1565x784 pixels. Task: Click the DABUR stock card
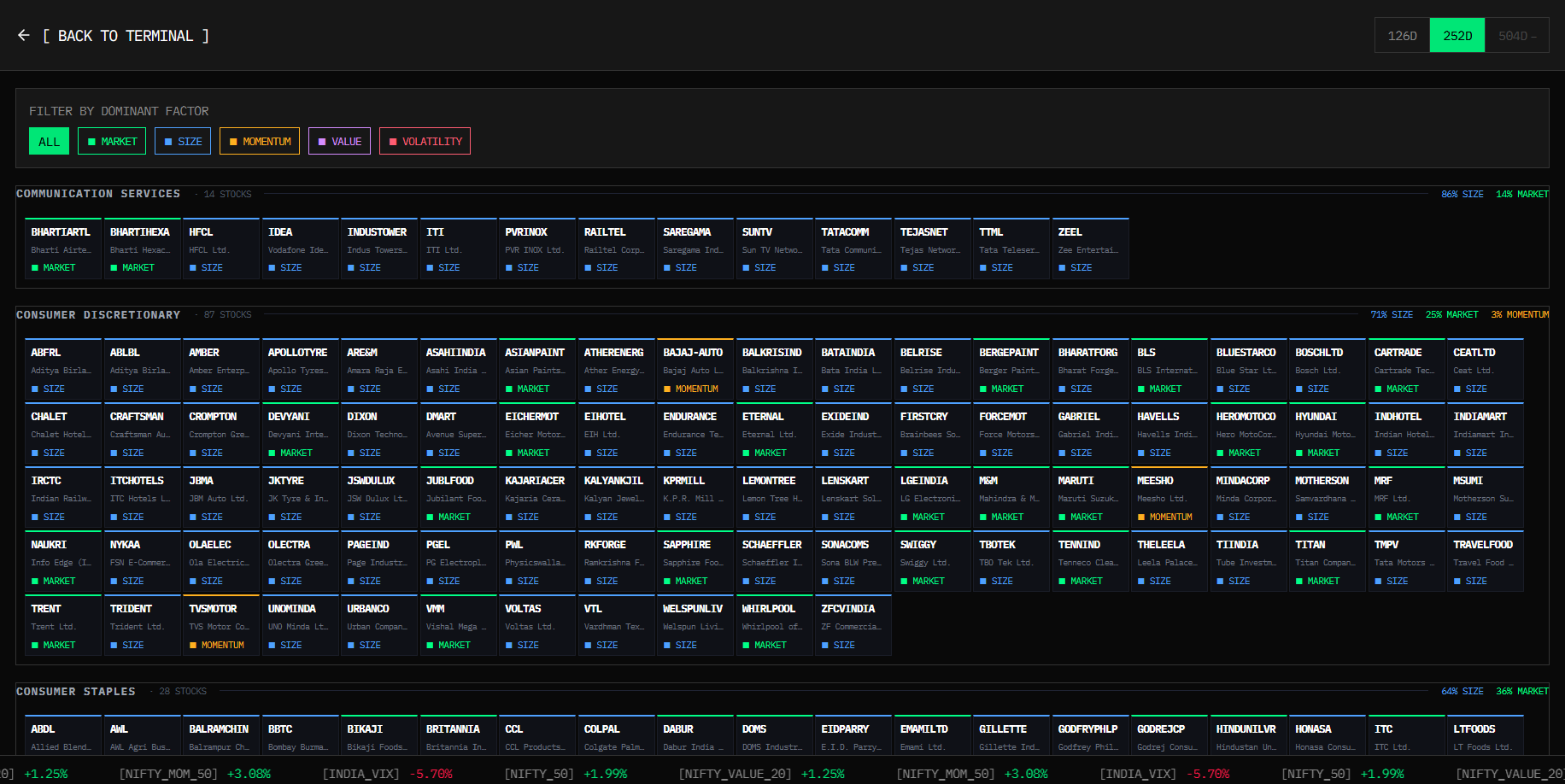695,737
